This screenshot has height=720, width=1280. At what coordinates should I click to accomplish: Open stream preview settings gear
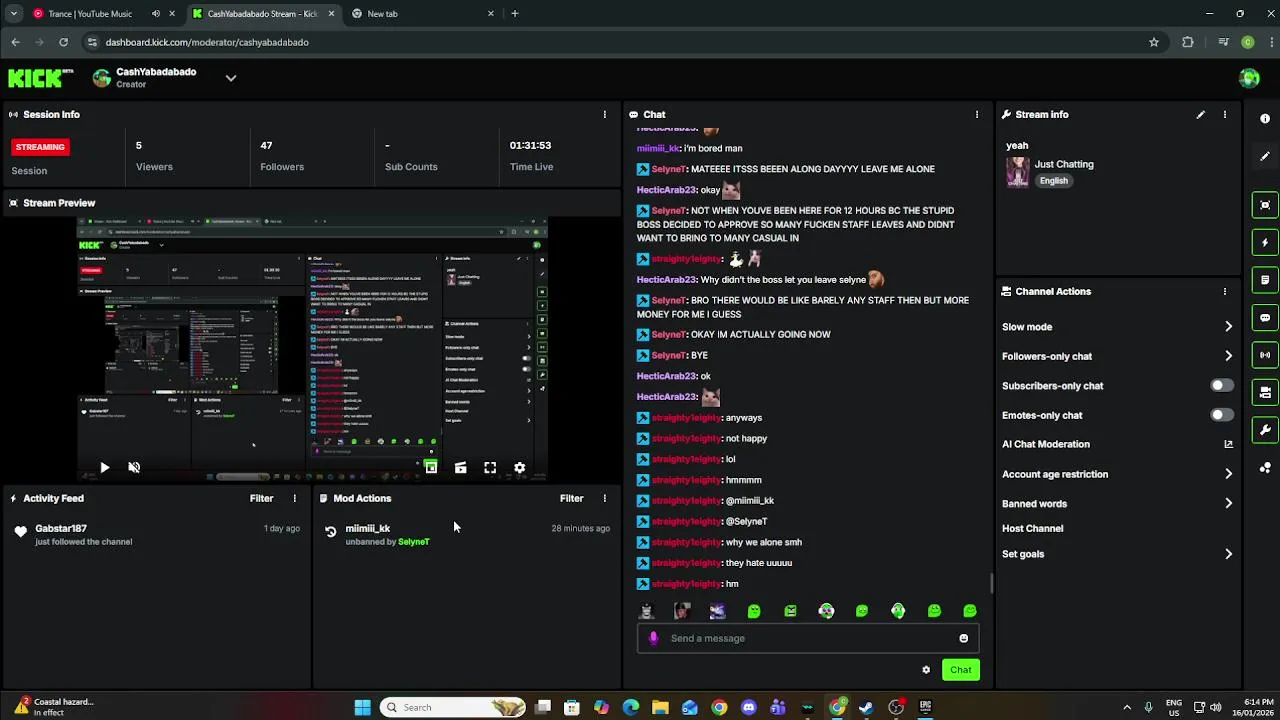(x=520, y=468)
